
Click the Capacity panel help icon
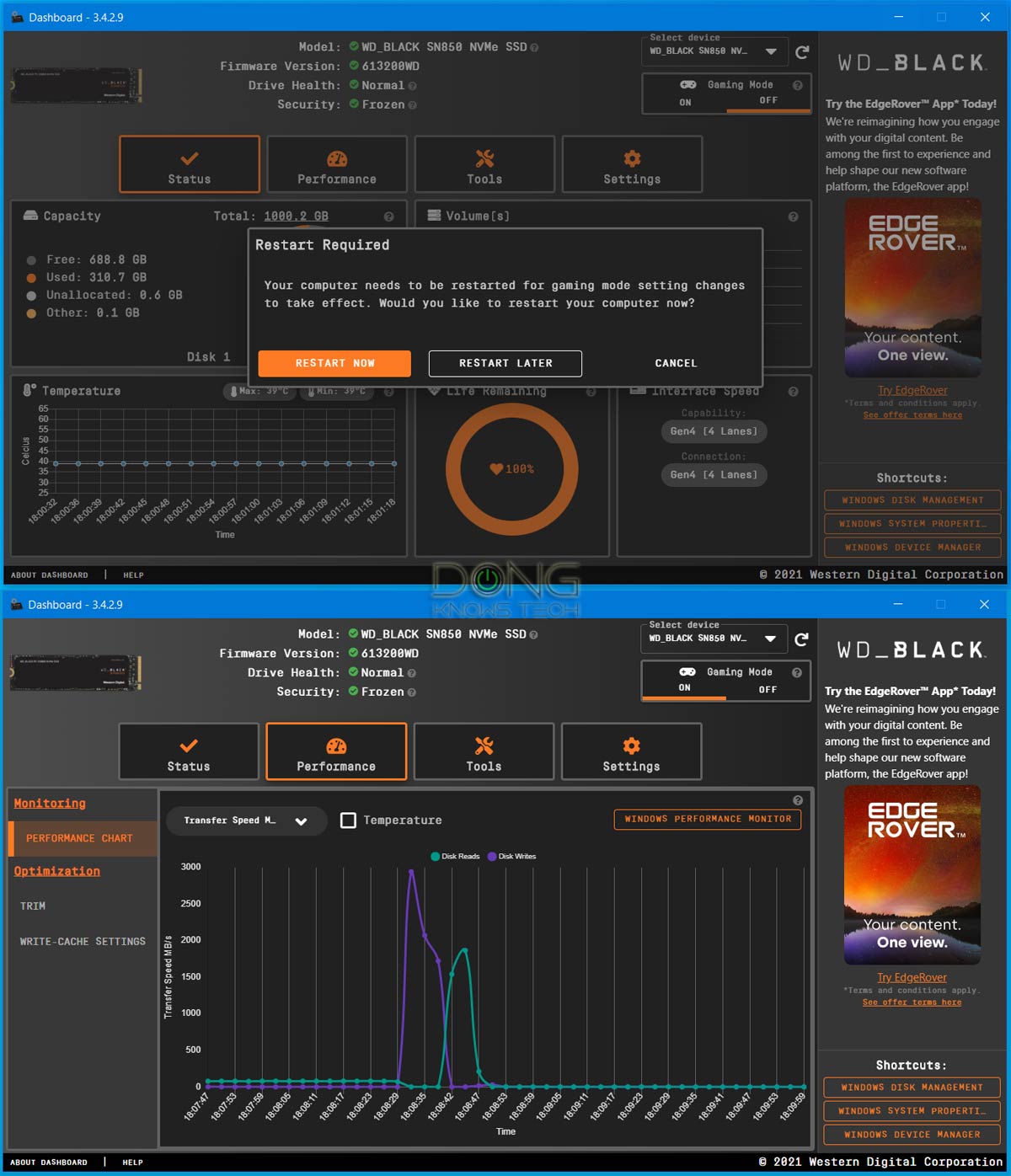tap(388, 216)
